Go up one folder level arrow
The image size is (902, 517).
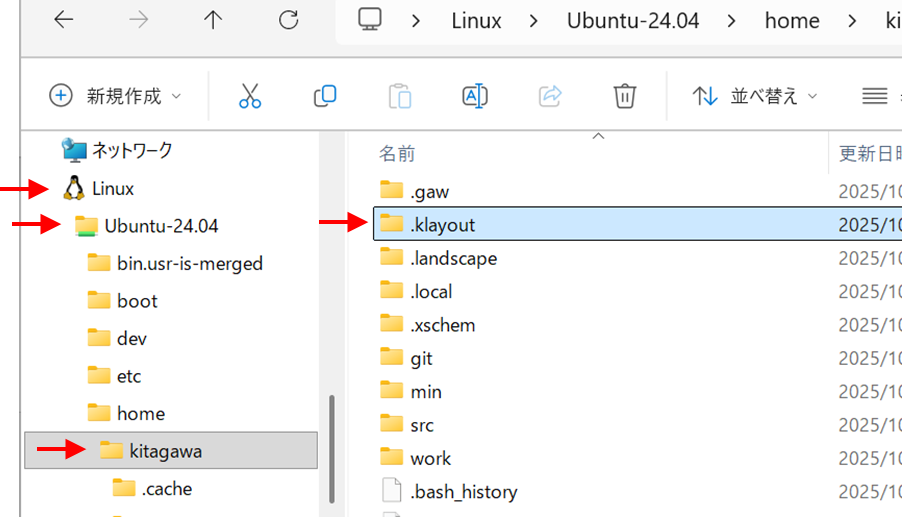pyautogui.click(x=213, y=20)
